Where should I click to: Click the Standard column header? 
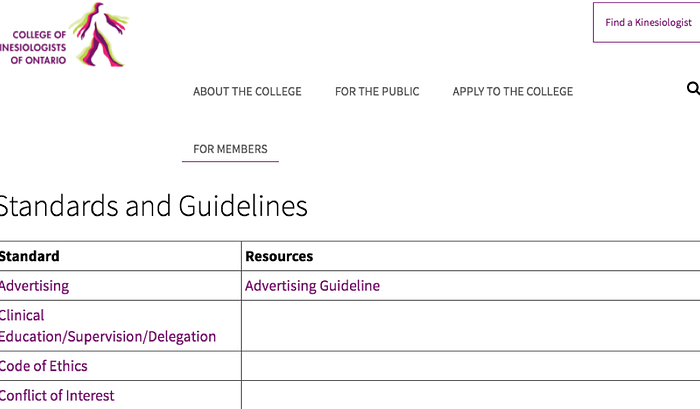coord(29,257)
